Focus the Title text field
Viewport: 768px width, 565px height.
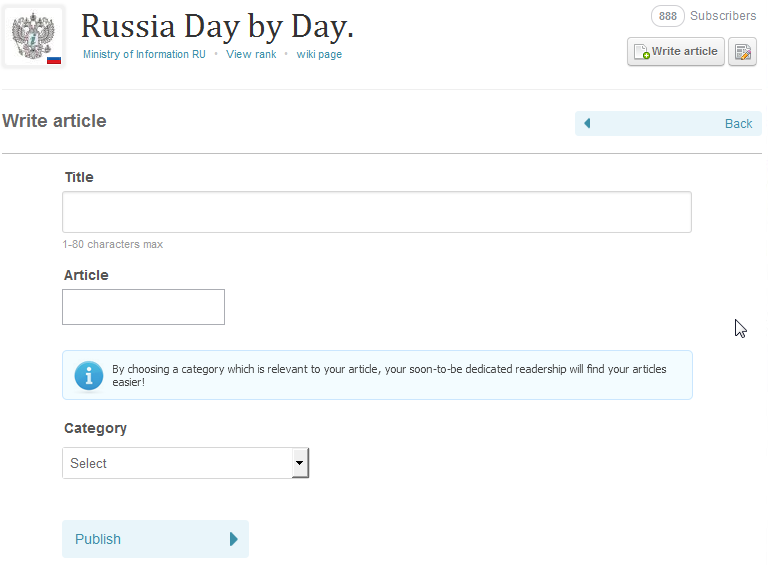(376, 212)
